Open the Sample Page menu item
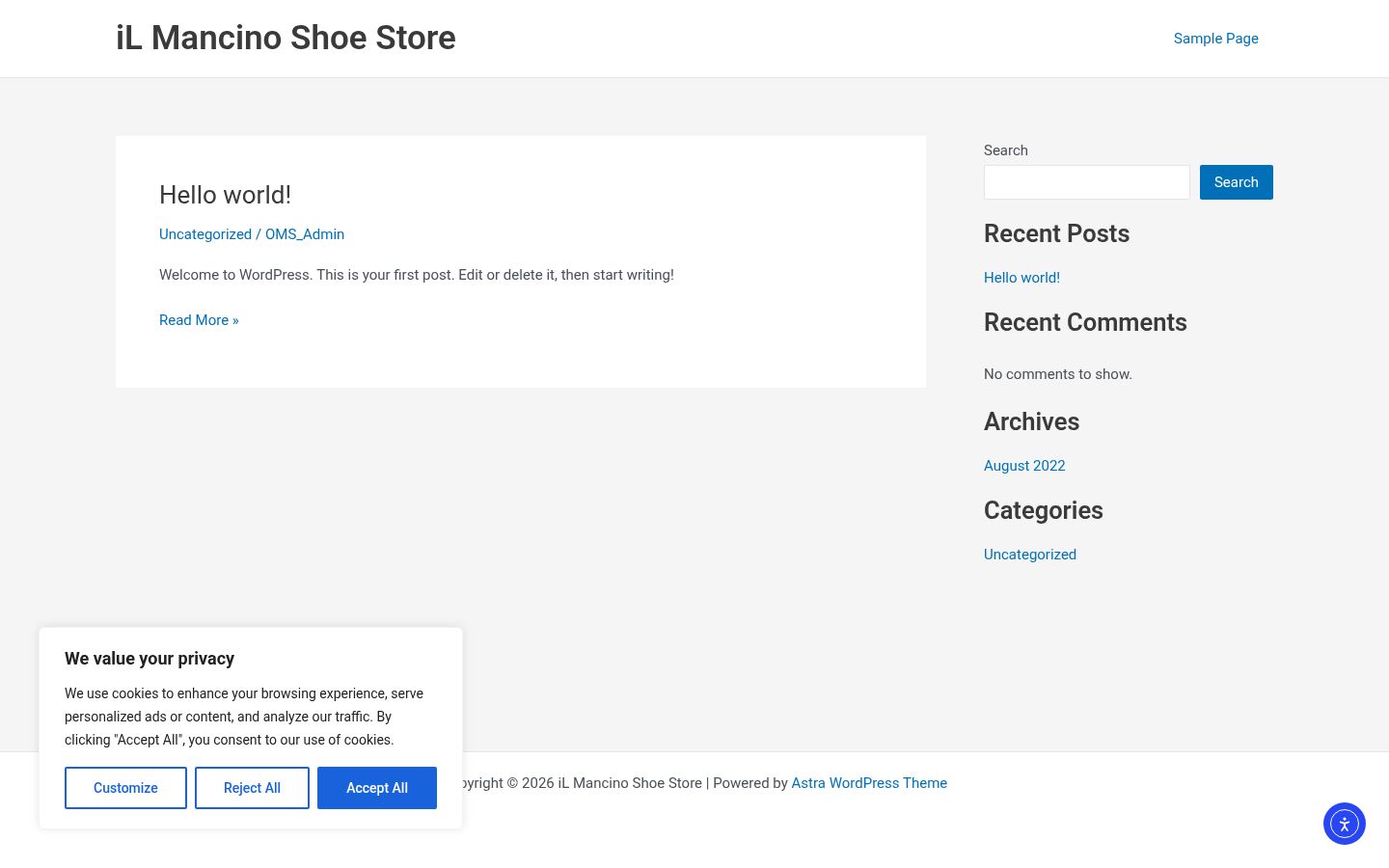Viewport: 1389px width, 868px height. 1215,39
